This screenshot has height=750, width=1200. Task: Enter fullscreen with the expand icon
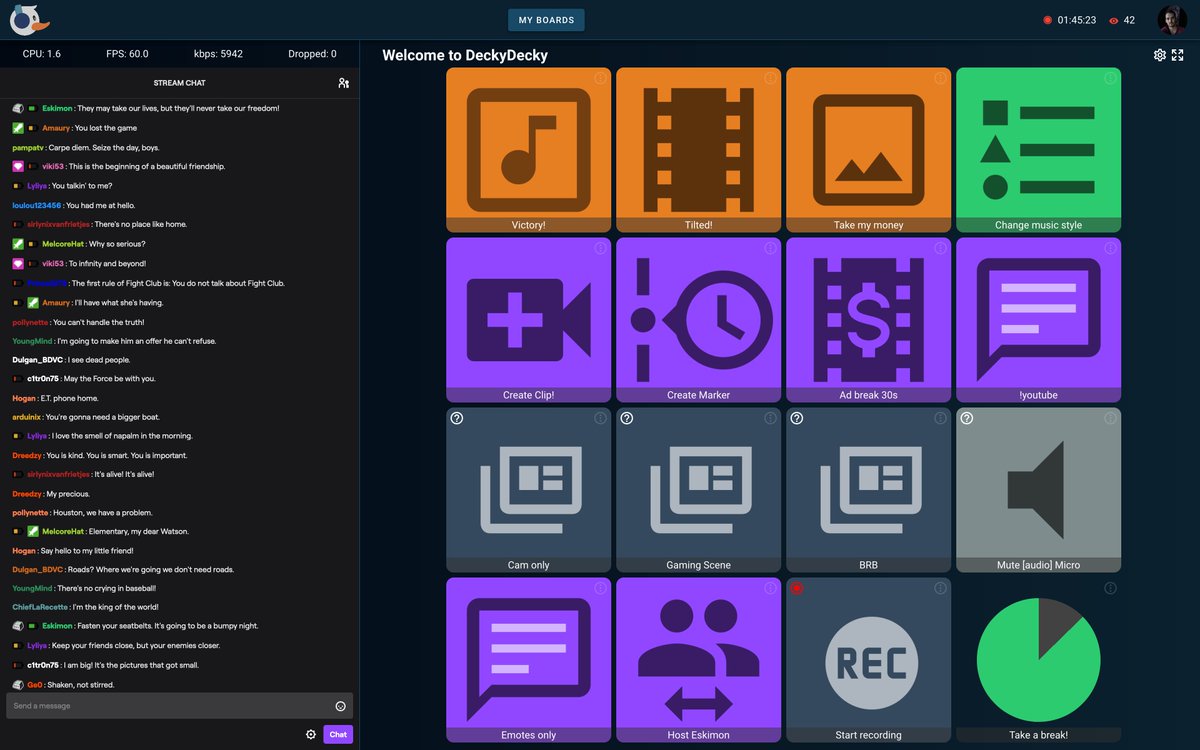[1178, 55]
